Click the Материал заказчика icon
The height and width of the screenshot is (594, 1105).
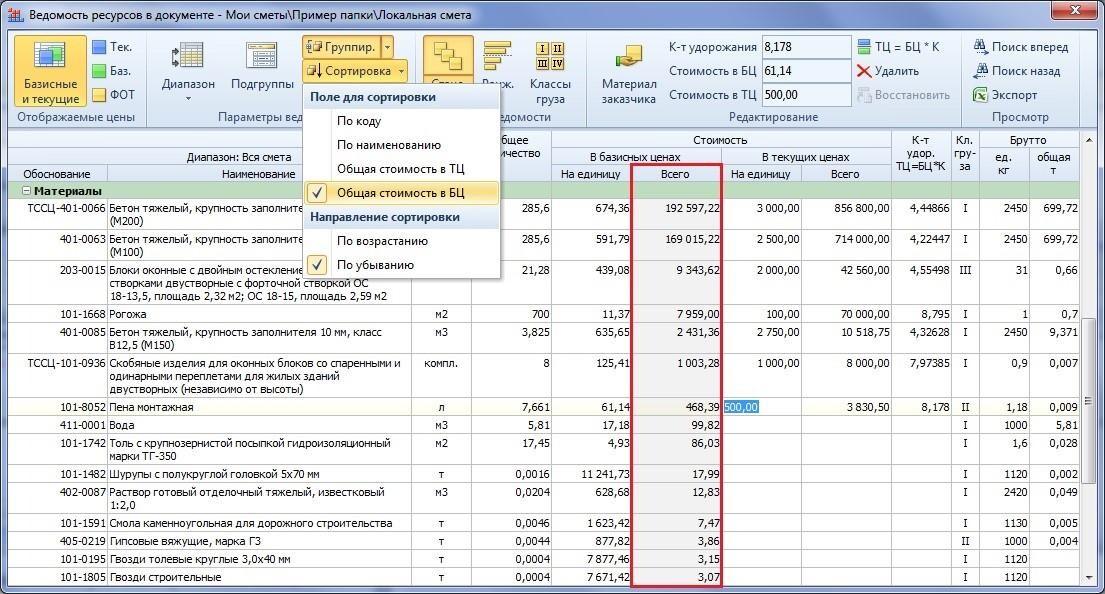pyautogui.click(x=629, y=58)
